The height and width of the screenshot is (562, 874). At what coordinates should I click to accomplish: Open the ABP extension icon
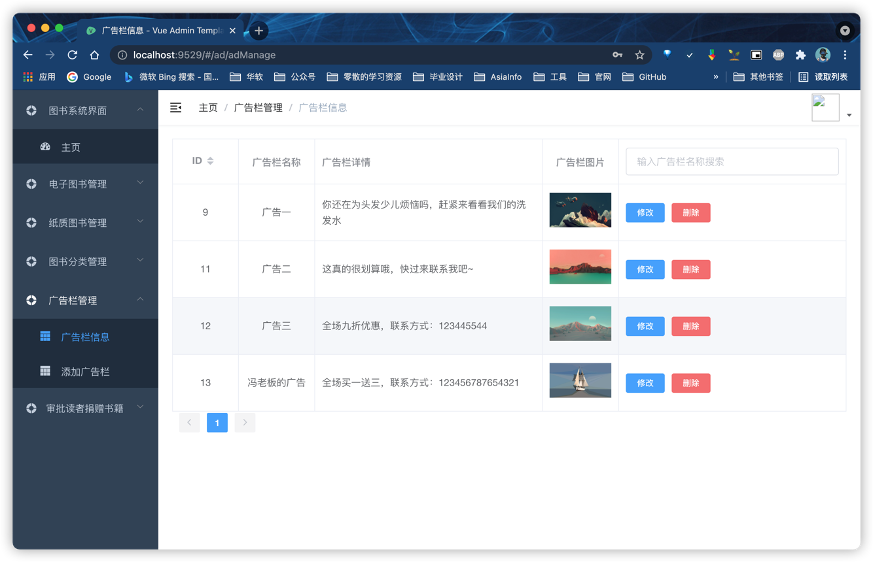point(778,55)
